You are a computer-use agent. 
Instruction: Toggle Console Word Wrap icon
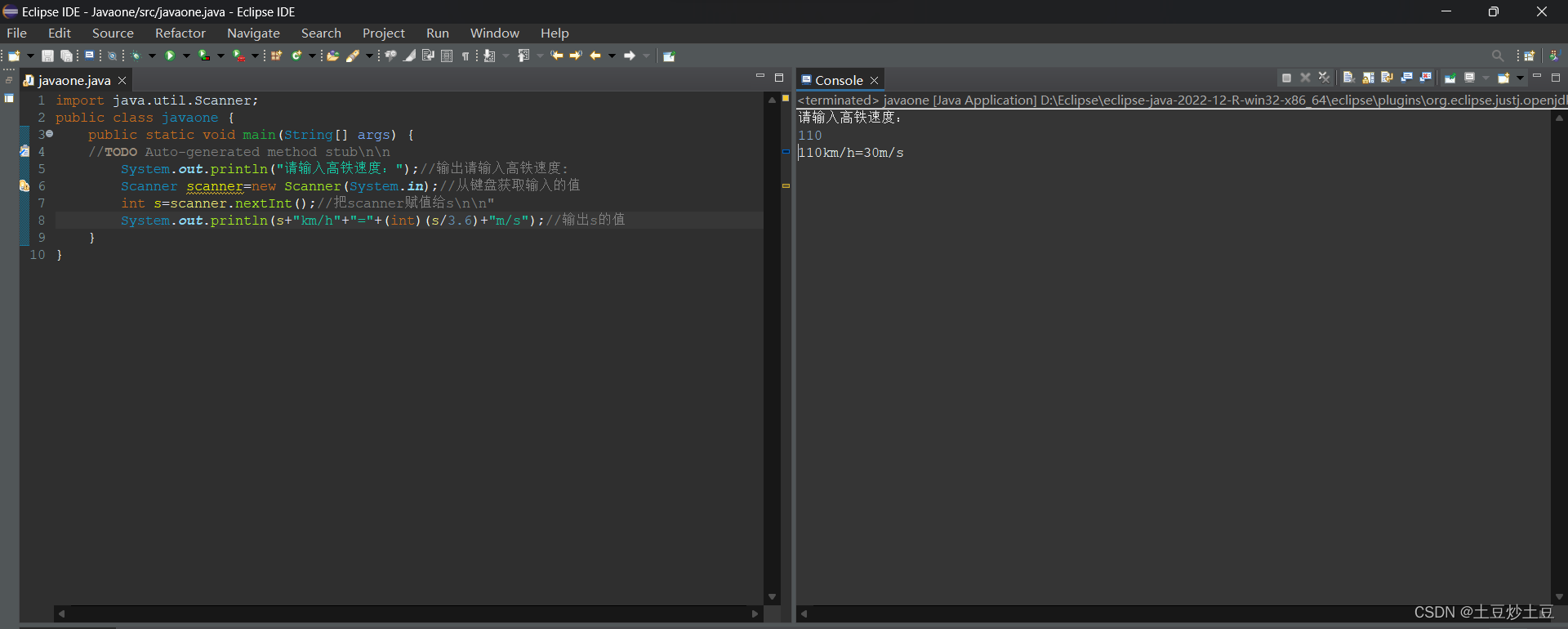point(1388,78)
